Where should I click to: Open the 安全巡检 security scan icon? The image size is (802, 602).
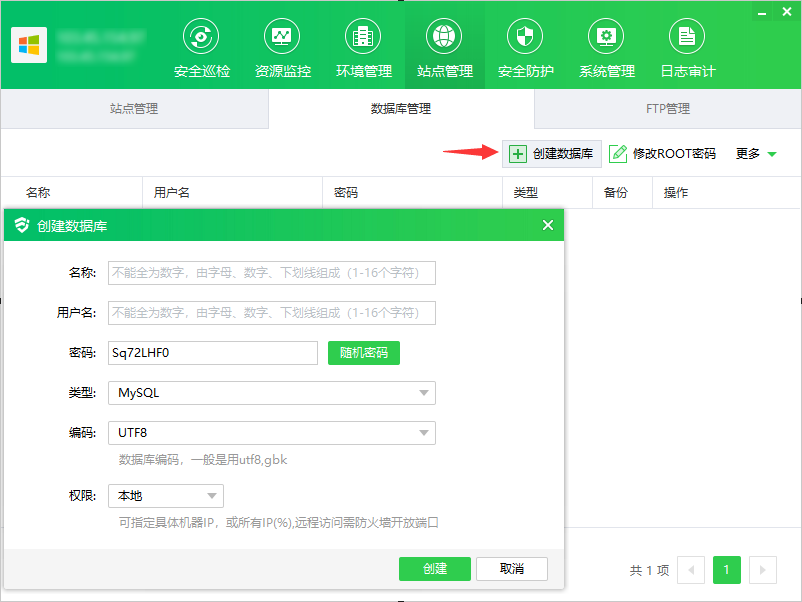click(201, 36)
